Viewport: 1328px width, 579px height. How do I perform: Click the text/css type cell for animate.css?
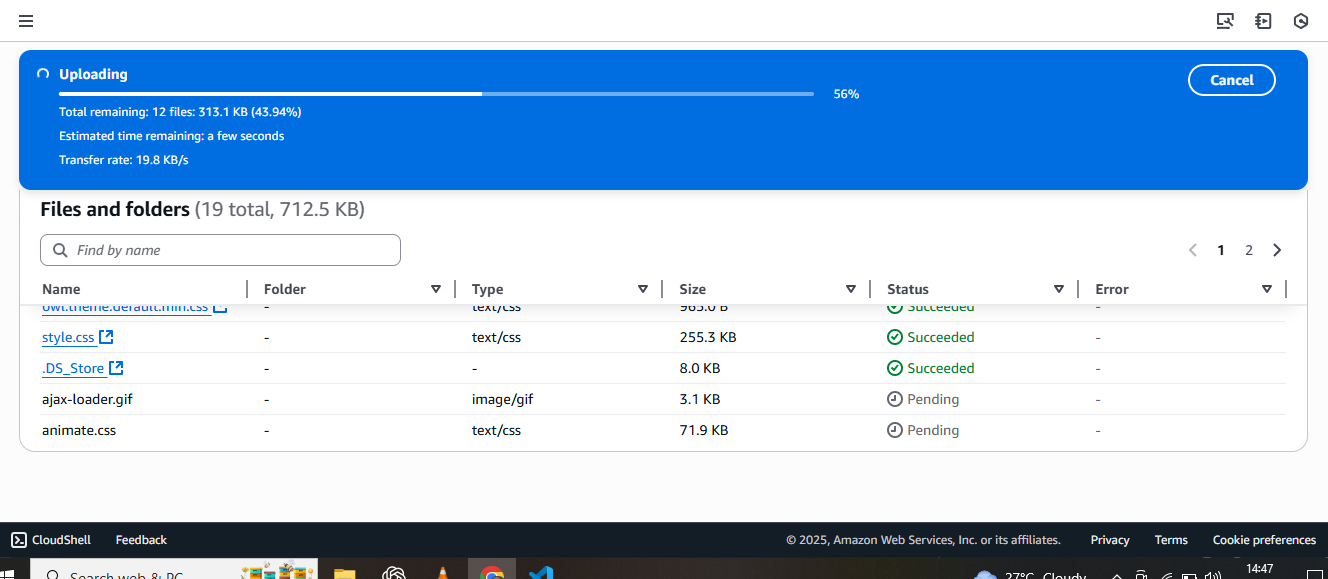tap(496, 430)
